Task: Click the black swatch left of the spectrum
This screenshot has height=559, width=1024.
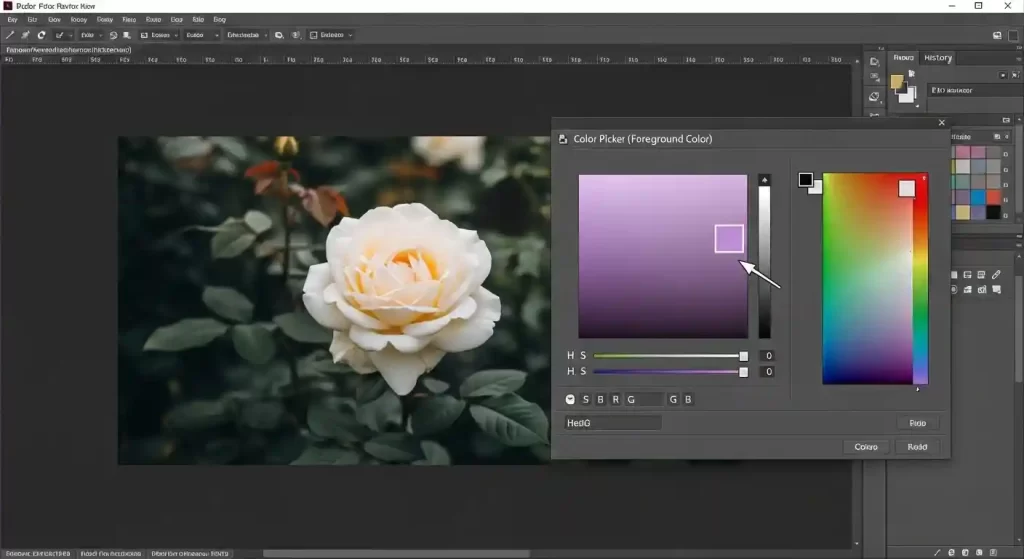Action: pyautogui.click(x=805, y=180)
